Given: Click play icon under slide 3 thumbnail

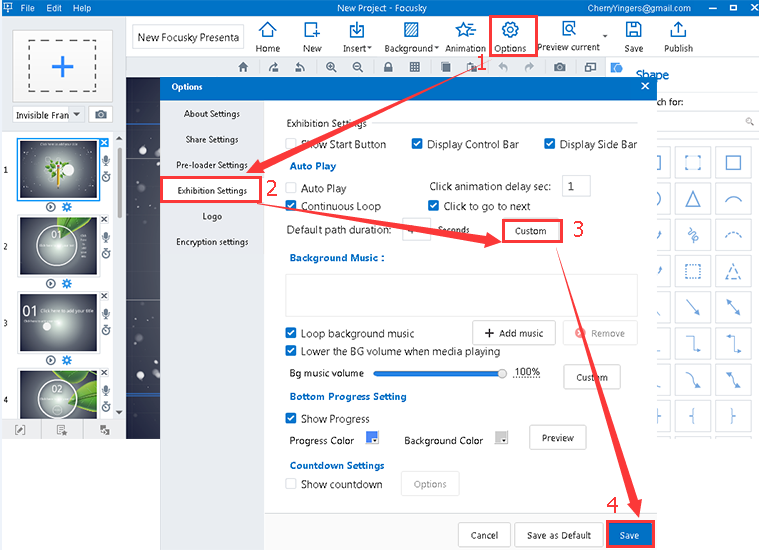Looking at the screenshot, I should 50,360.
